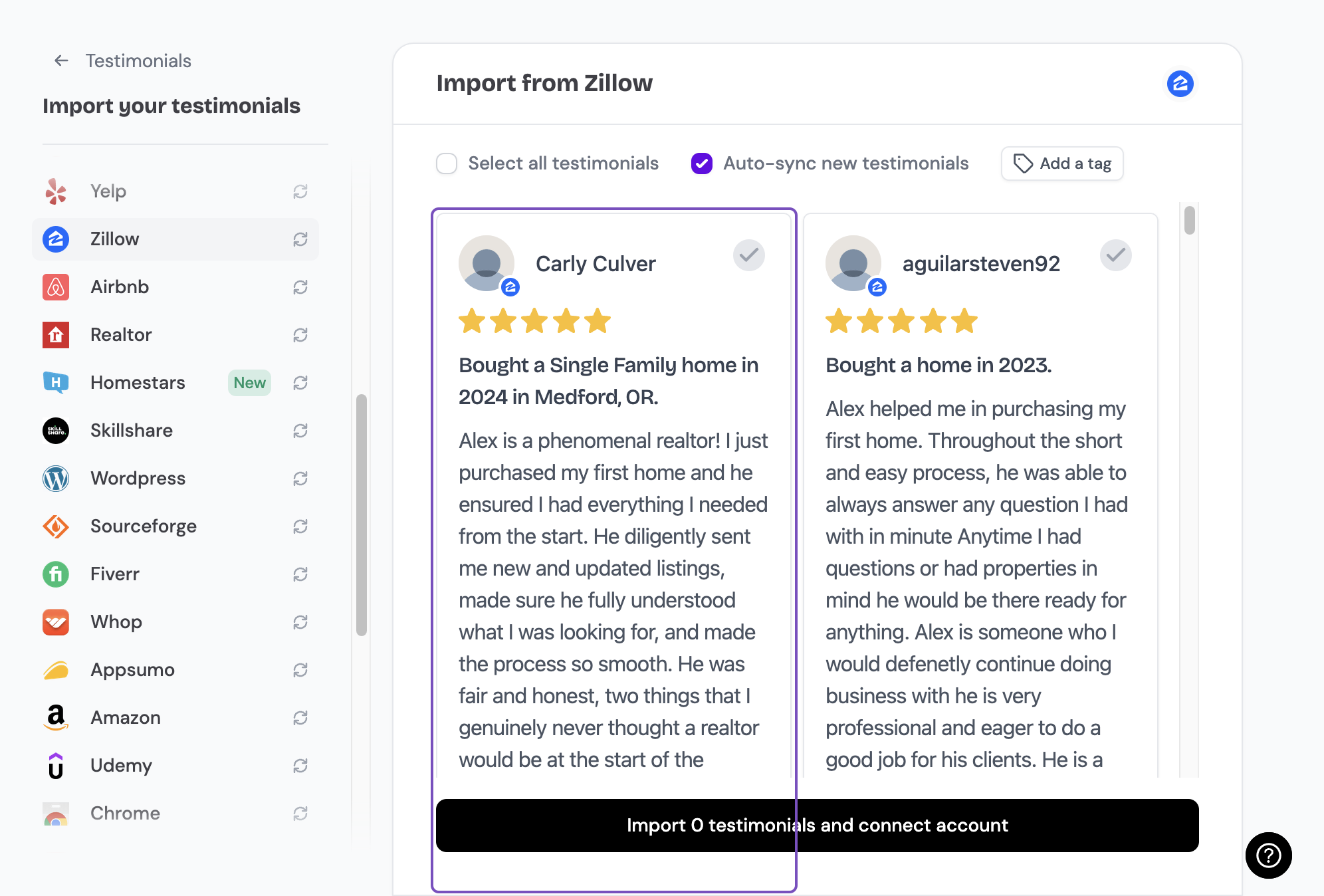
Task: Click Add a tag button
Action: point(1062,164)
